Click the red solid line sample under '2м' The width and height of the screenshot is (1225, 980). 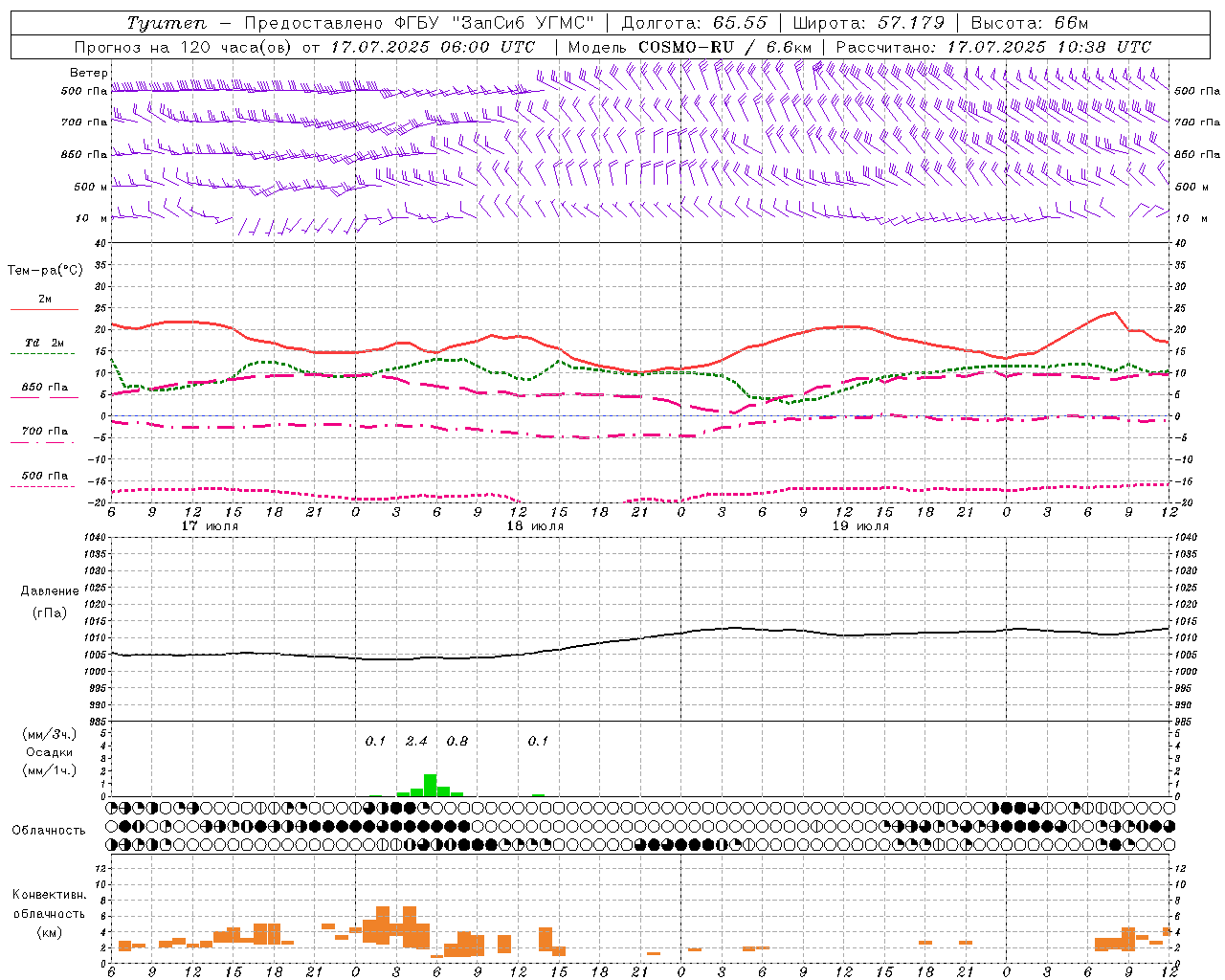(x=44, y=310)
